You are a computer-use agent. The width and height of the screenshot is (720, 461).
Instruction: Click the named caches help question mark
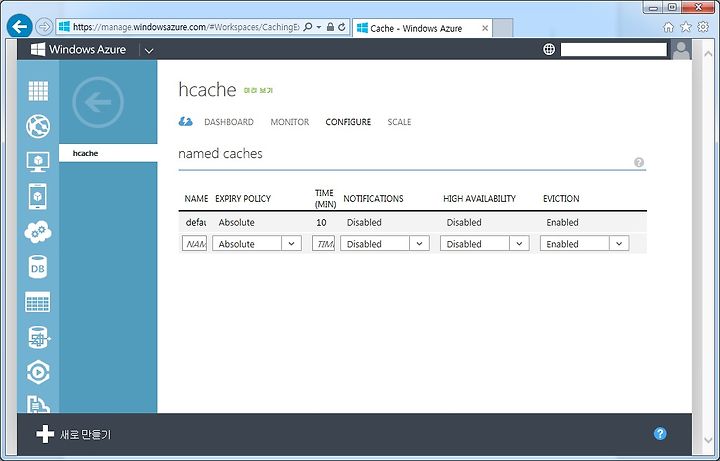pos(639,162)
